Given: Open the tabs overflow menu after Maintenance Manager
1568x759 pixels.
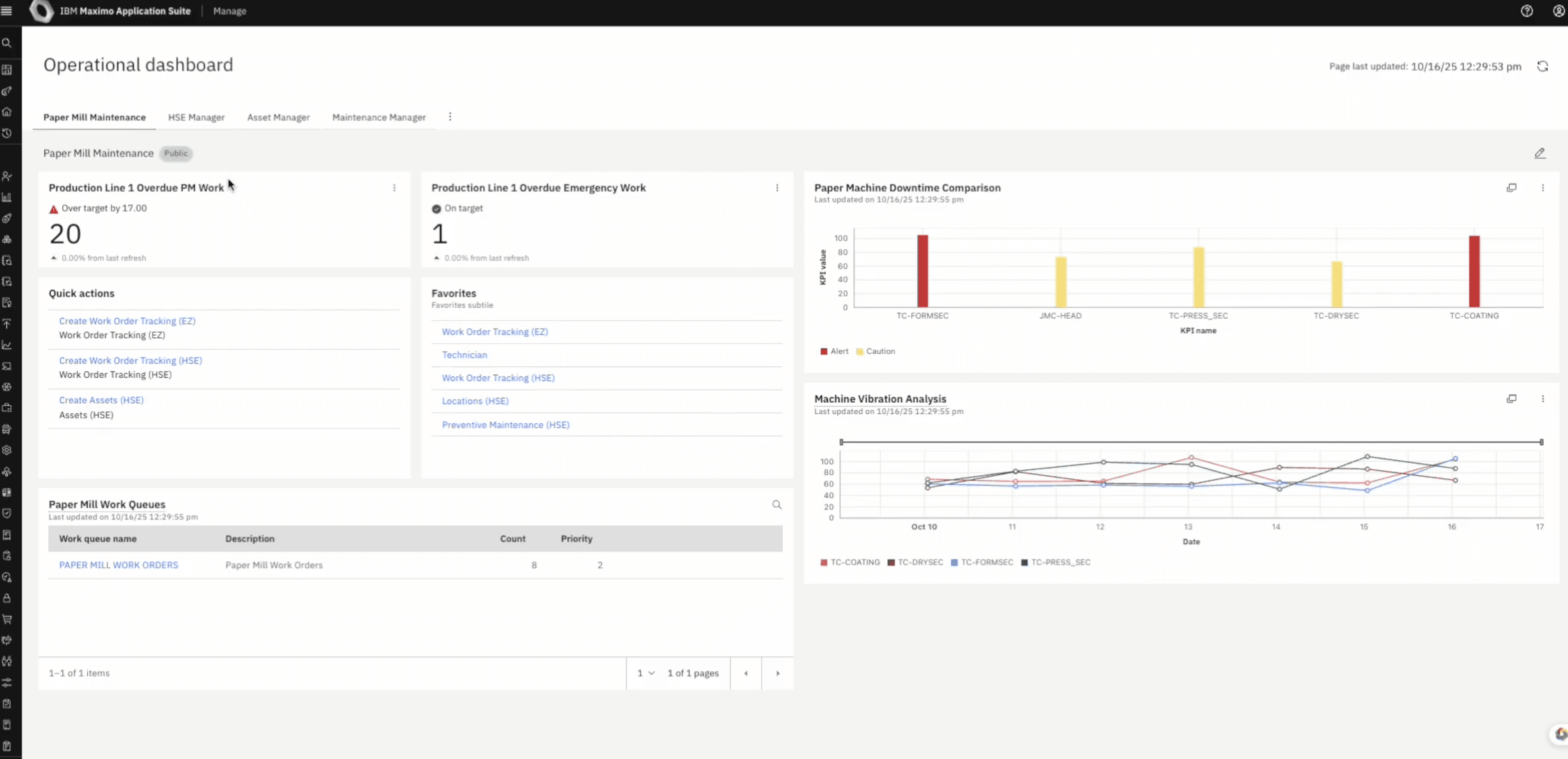Looking at the screenshot, I should pyautogui.click(x=450, y=117).
